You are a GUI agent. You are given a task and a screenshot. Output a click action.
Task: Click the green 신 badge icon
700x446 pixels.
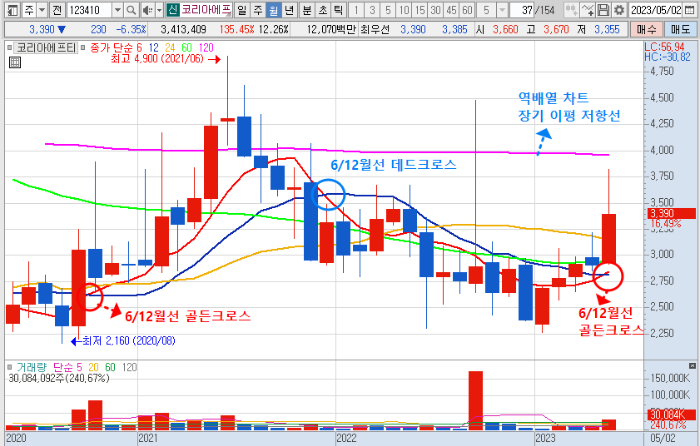click(172, 10)
